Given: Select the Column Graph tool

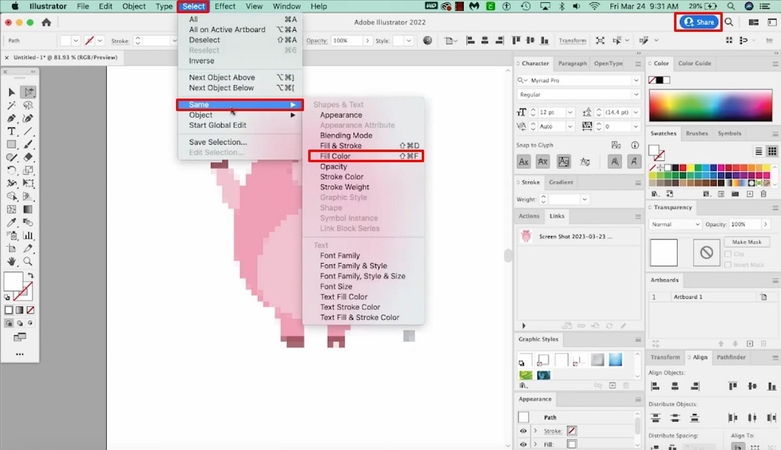Looking at the screenshot, I should [28, 235].
